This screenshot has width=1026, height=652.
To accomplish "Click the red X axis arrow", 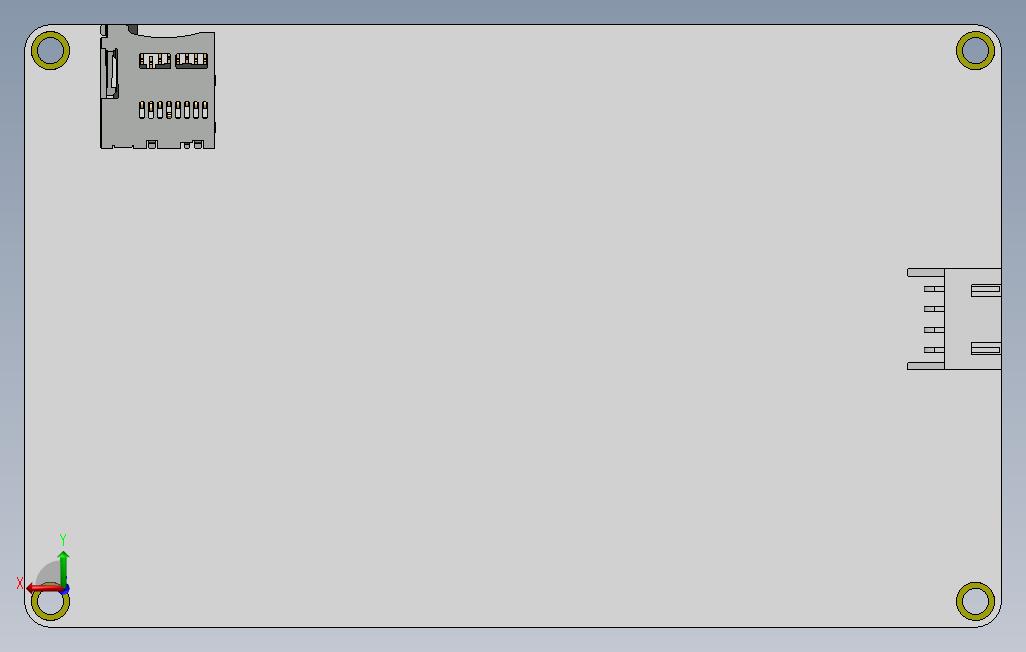I will coord(43,589).
